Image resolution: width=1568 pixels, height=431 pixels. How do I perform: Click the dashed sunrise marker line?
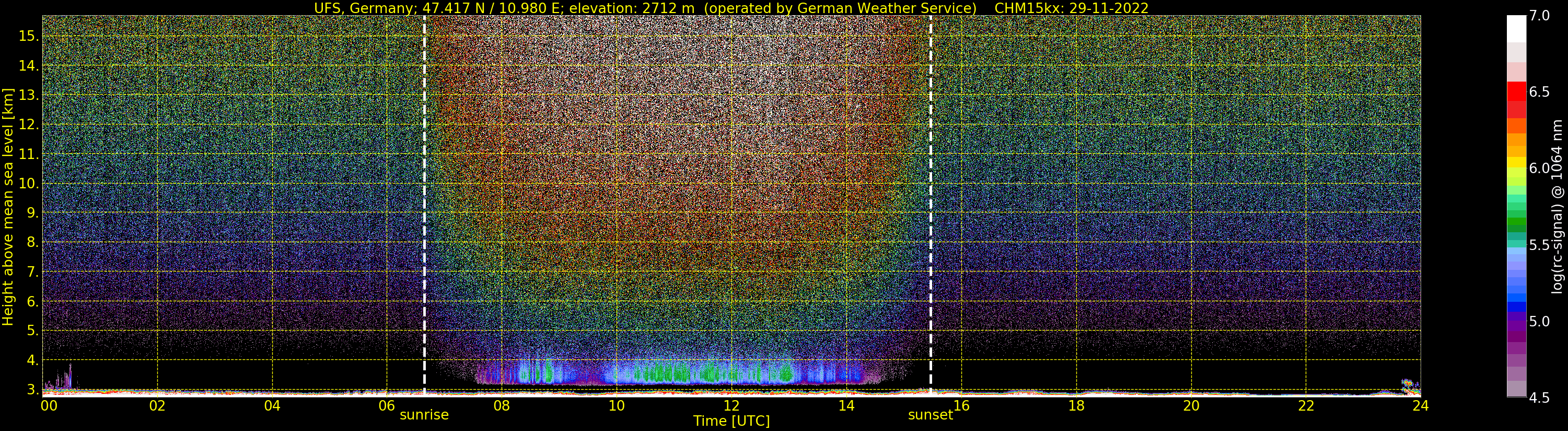(x=424, y=204)
